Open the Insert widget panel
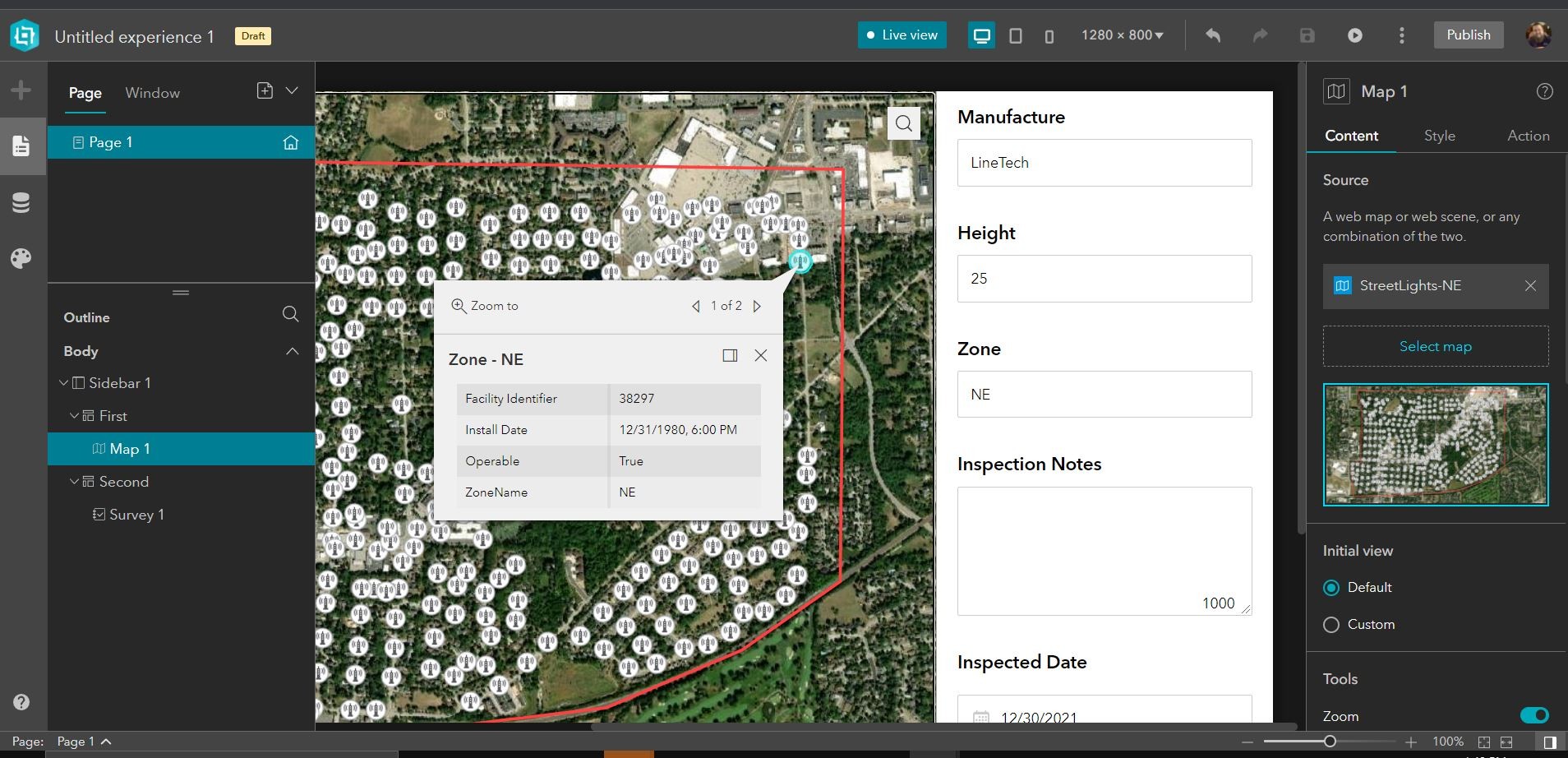The width and height of the screenshot is (1568, 758). (x=21, y=90)
